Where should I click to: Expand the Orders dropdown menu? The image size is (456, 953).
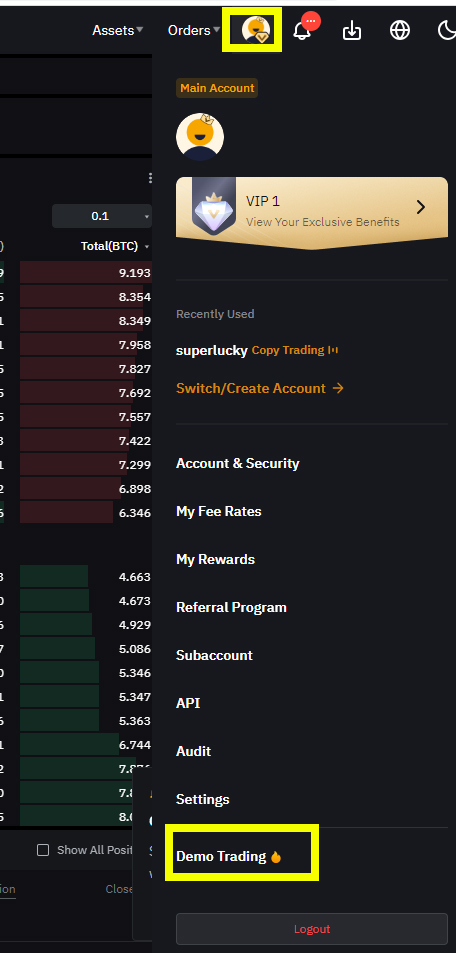click(194, 30)
